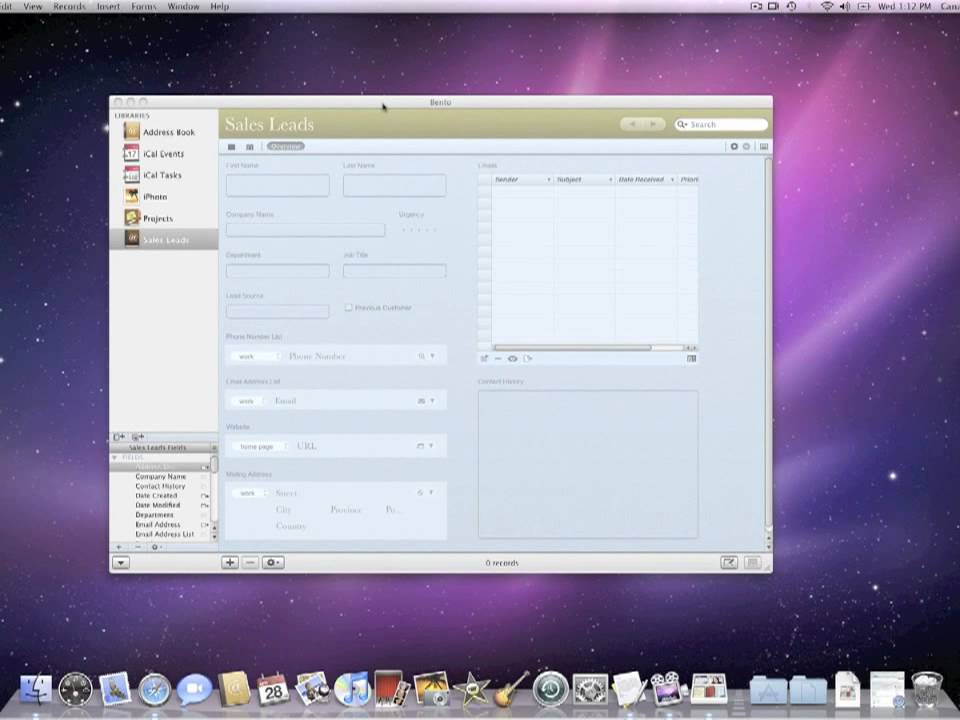Sort by Date Received column header
The width and height of the screenshot is (960, 720).
pyautogui.click(x=645, y=179)
